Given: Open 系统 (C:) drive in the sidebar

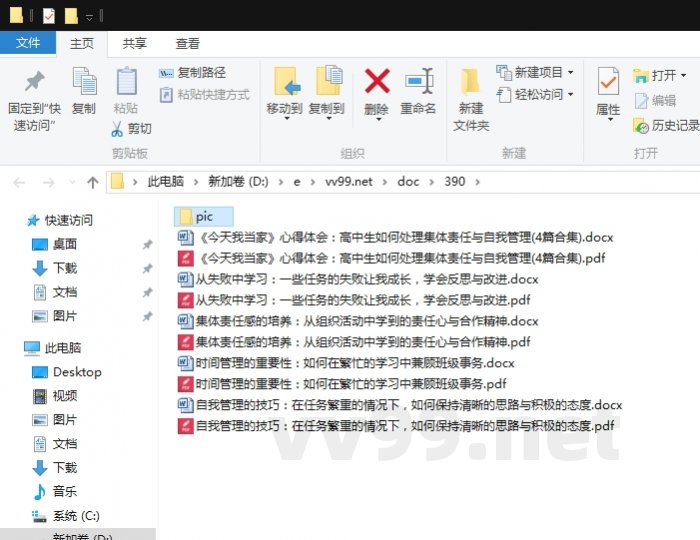Looking at the screenshot, I should pos(66,516).
